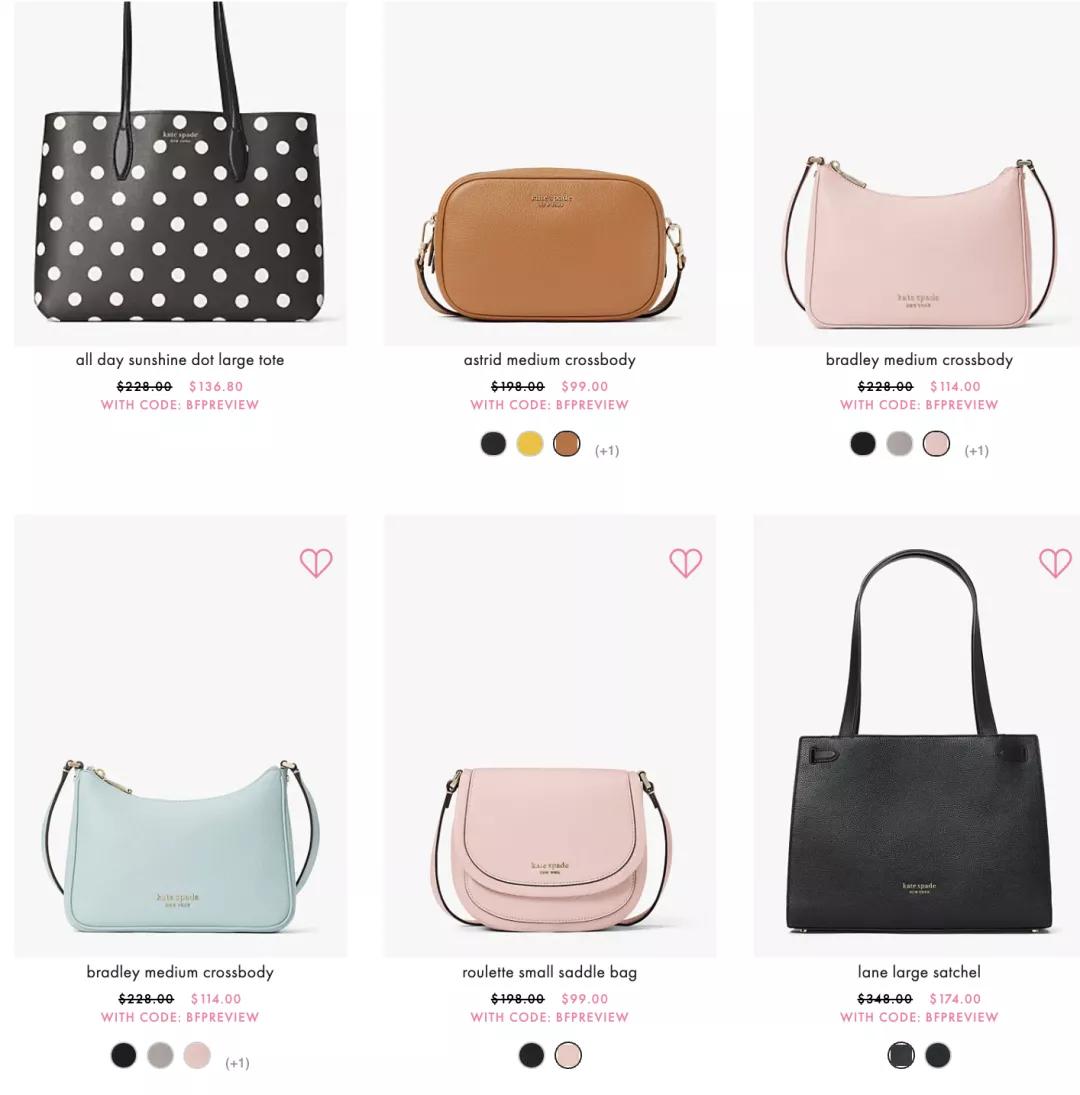This screenshot has height=1095, width=1080.
Task: View the polka dot tote product image
Action: click(x=180, y=173)
